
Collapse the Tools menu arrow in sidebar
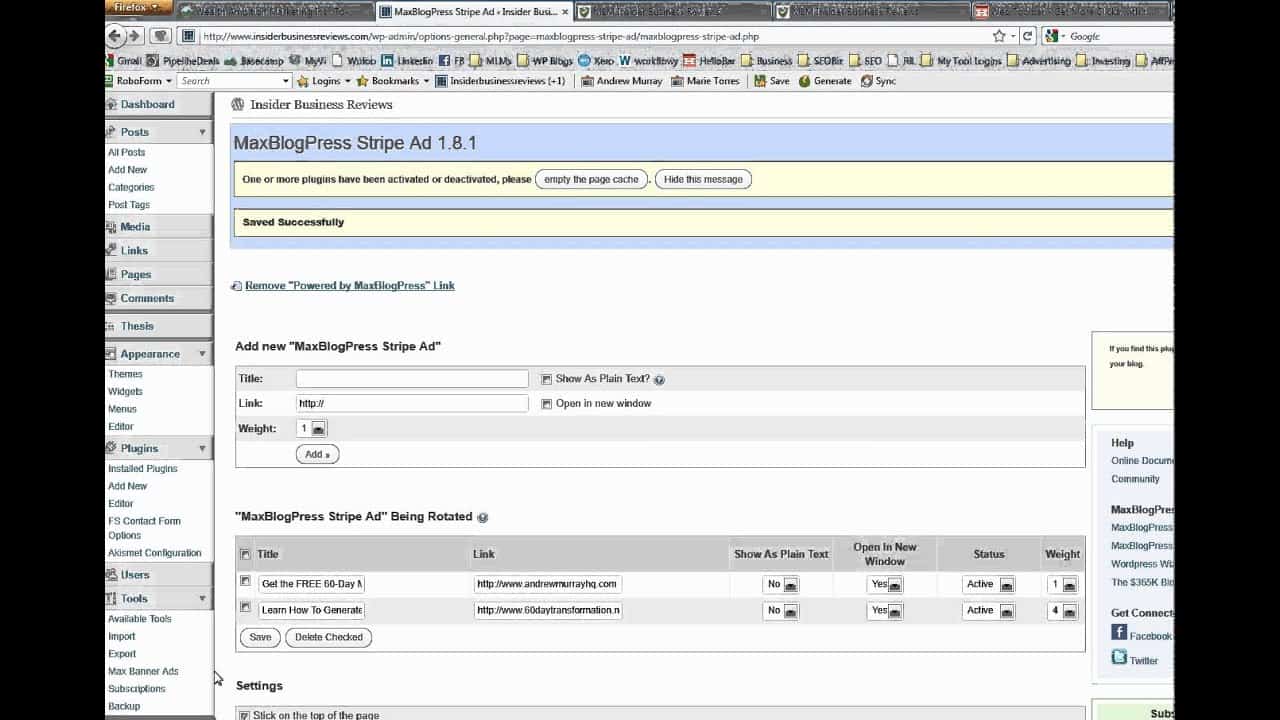click(202, 599)
